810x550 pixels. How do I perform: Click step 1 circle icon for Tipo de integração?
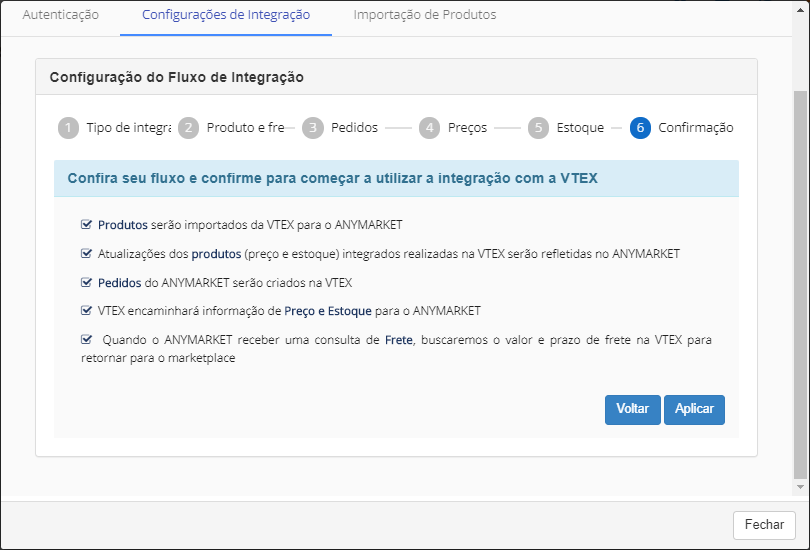68,128
